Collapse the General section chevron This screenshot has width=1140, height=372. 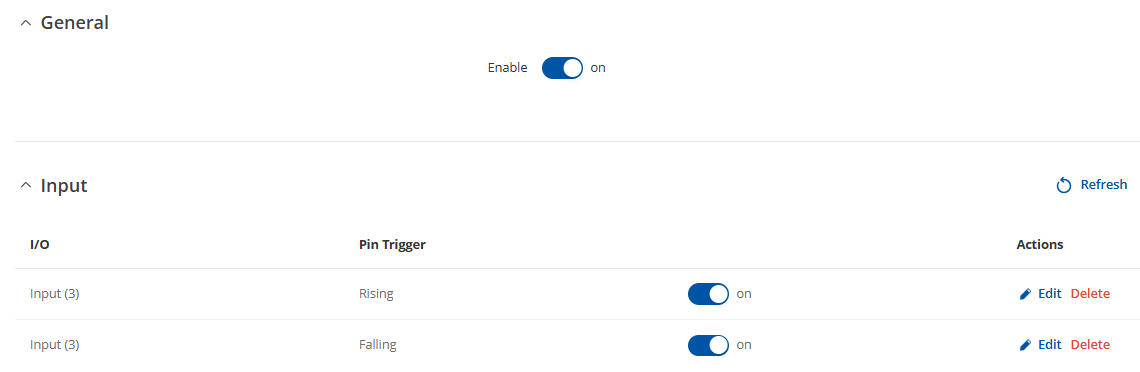coord(26,23)
